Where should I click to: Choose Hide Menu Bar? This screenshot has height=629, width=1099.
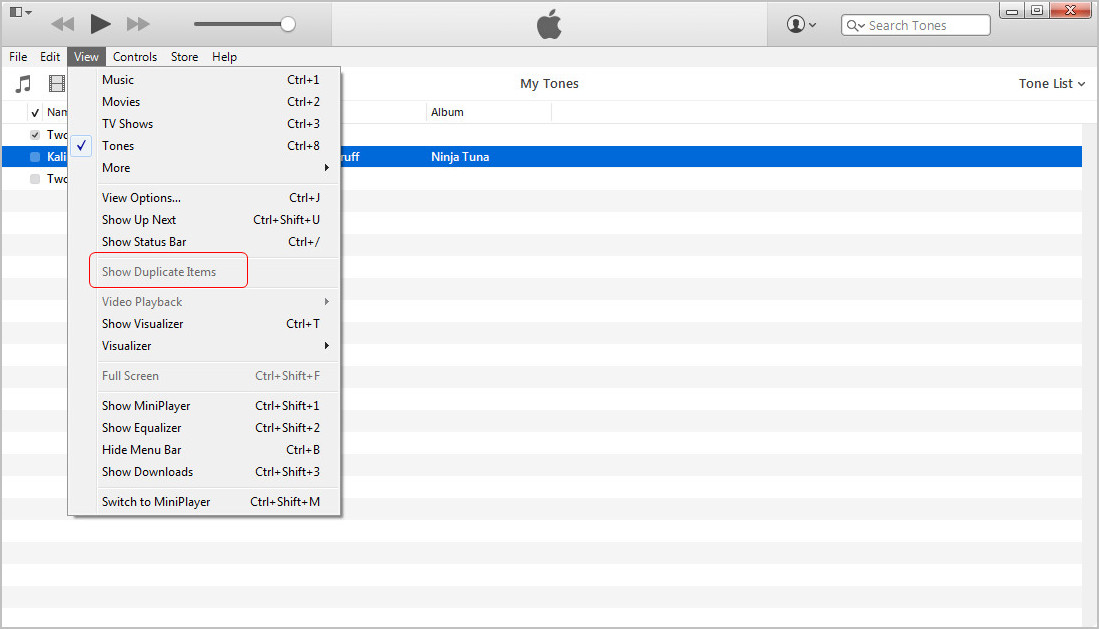tap(205, 449)
